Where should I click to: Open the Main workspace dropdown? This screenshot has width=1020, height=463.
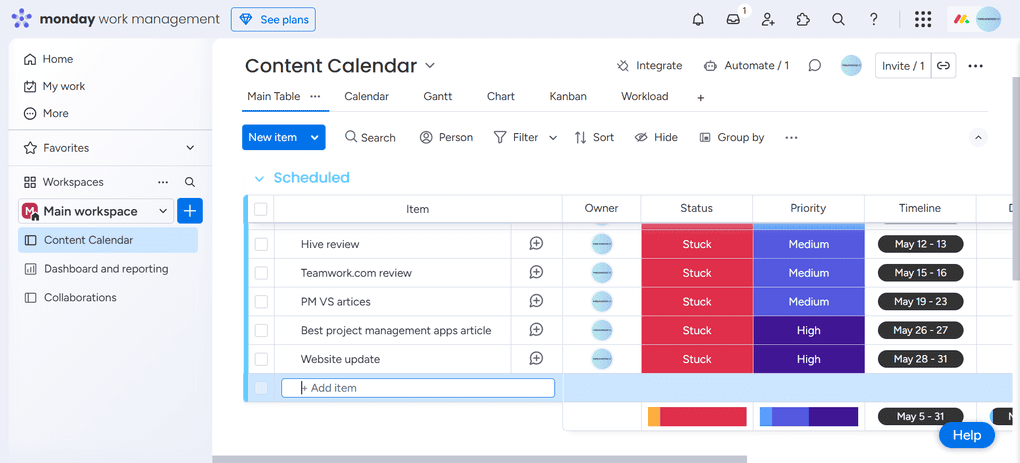click(x=163, y=211)
